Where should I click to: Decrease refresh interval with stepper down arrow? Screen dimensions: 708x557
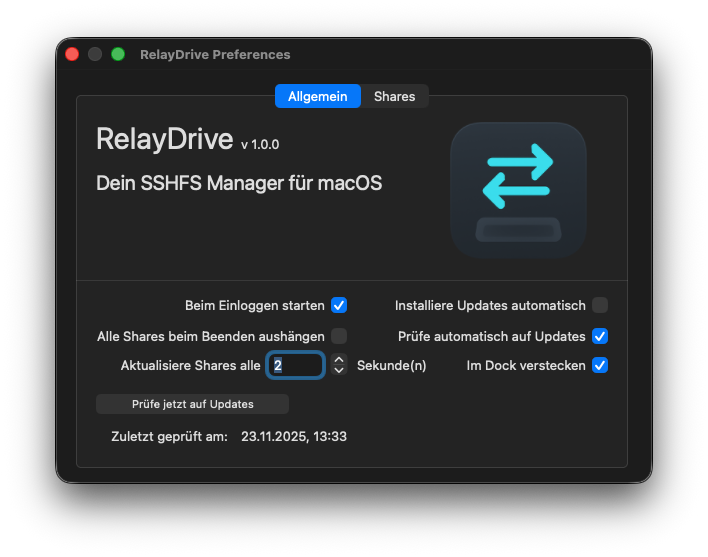pyautogui.click(x=339, y=371)
